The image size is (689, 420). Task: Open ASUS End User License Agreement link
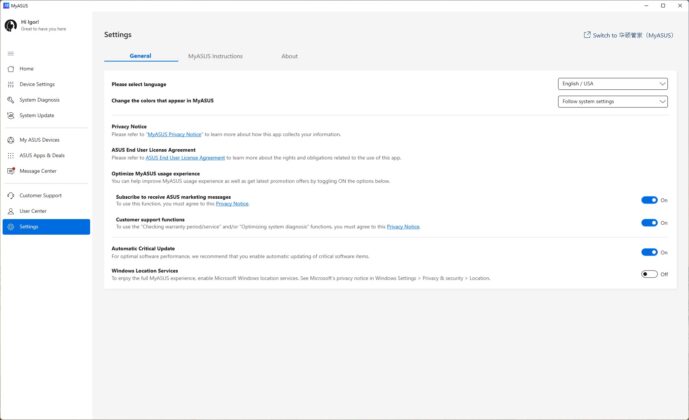pos(185,158)
